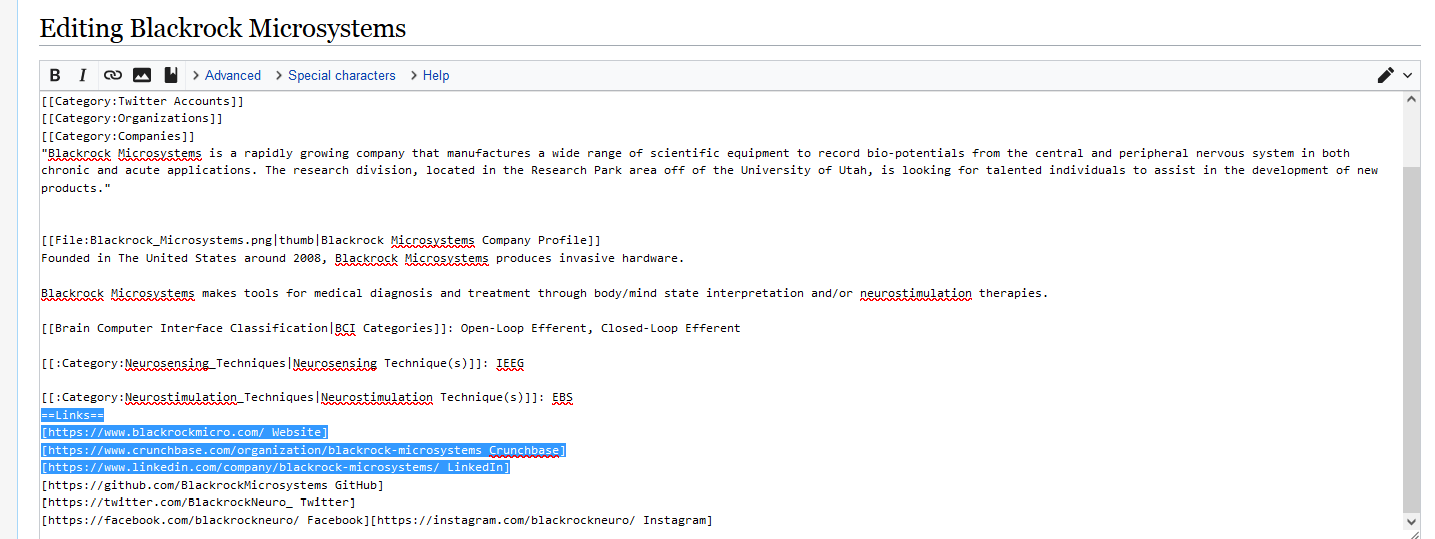Image resolution: width=1435 pixels, height=539 pixels.
Task: Click the LinkedIn URL line
Action: 275,468
